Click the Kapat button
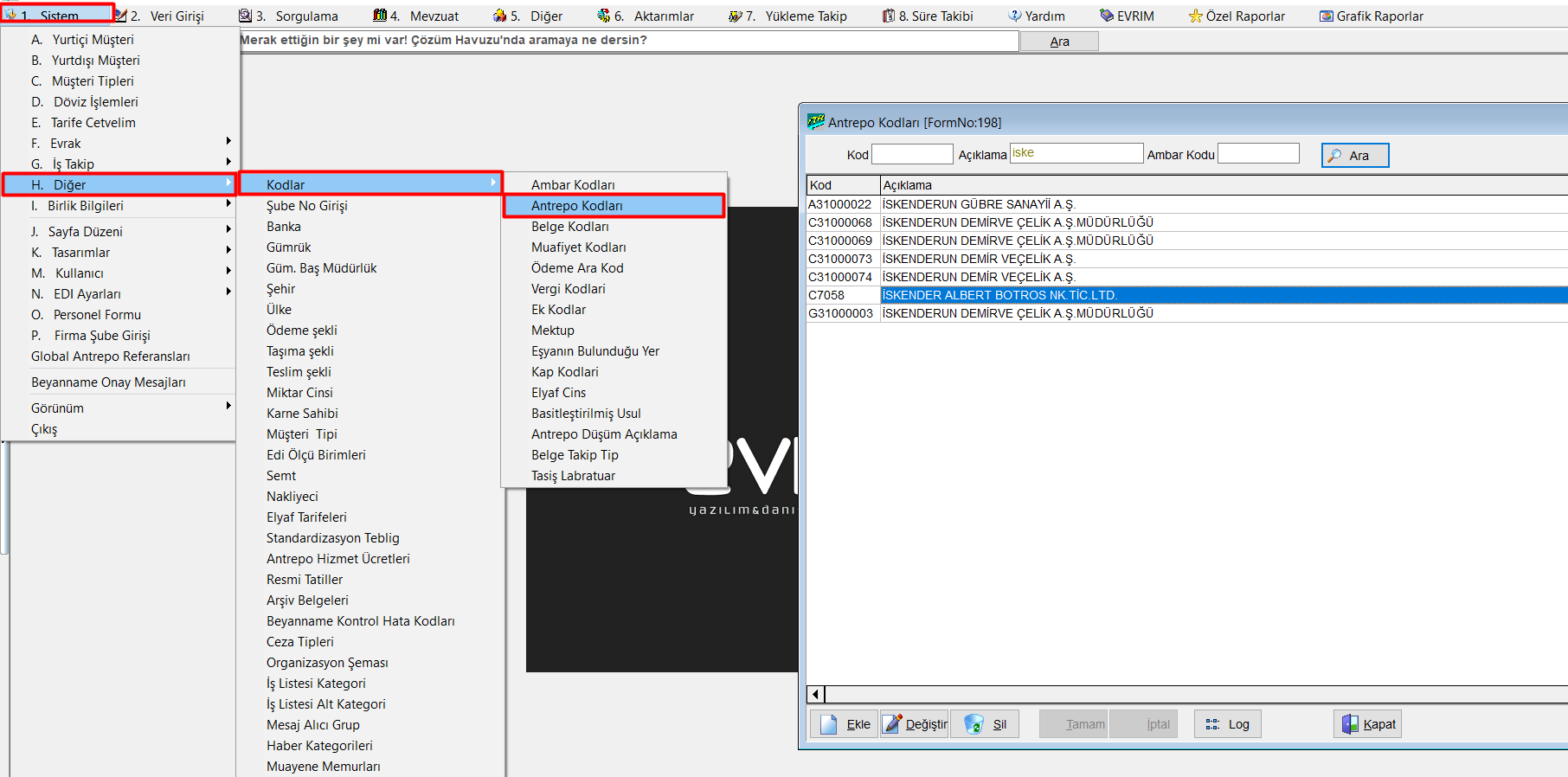This screenshot has height=777, width=1568. [1368, 724]
